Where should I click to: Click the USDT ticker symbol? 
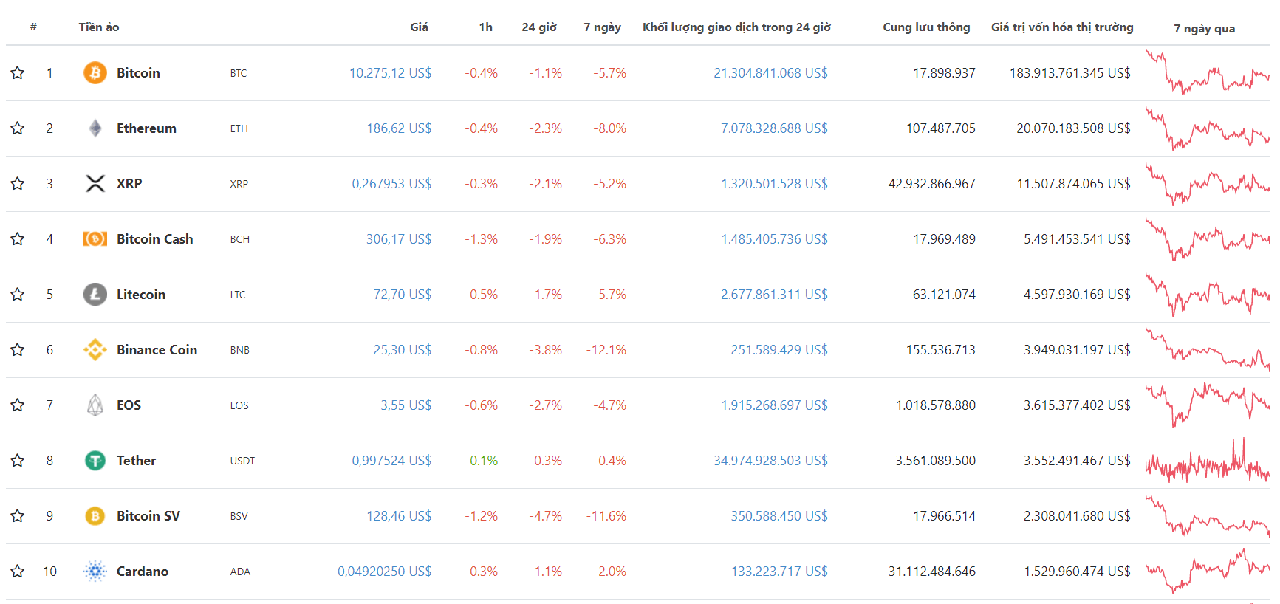240,461
